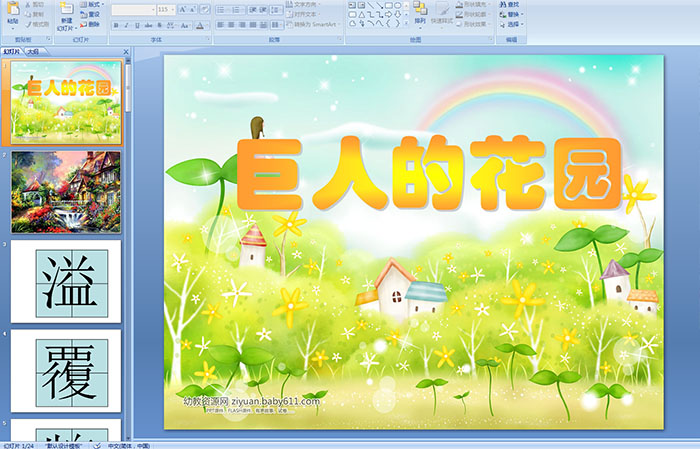700x449 pixels.
Task: Select the Oval shape from gallery
Action: click(x=397, y=5)
